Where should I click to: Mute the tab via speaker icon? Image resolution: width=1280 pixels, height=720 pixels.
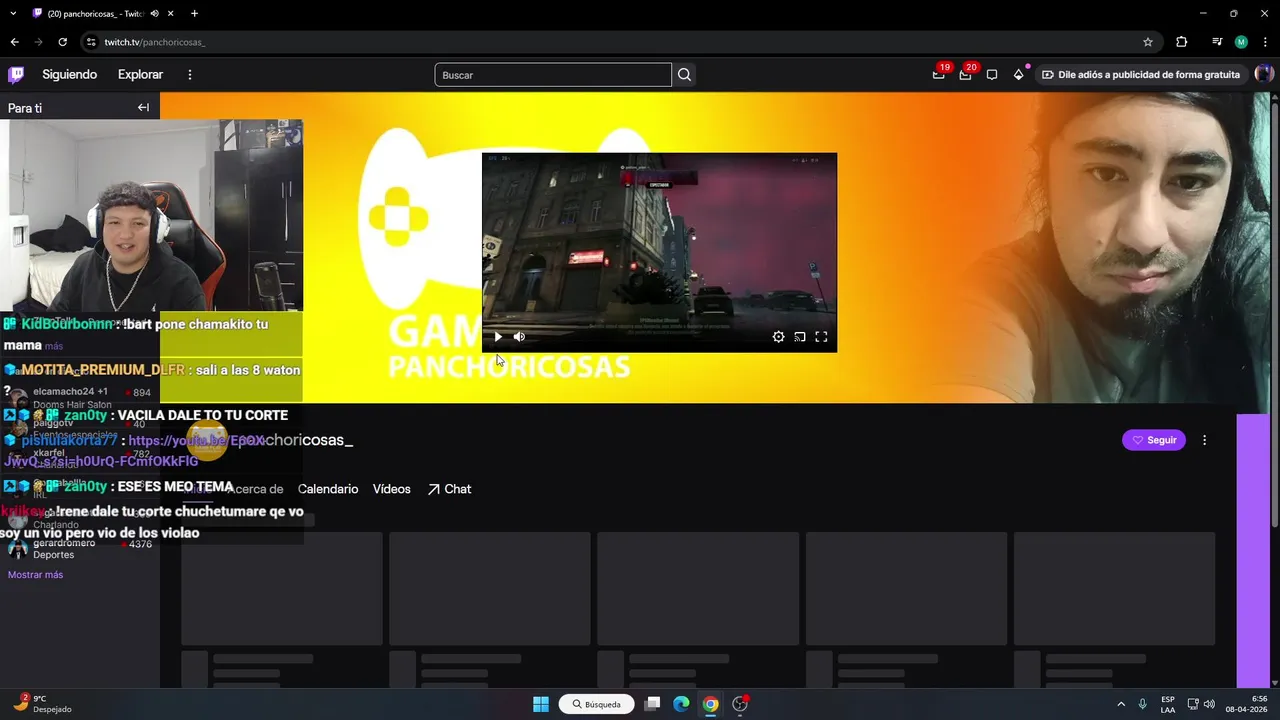coord(154,14)
